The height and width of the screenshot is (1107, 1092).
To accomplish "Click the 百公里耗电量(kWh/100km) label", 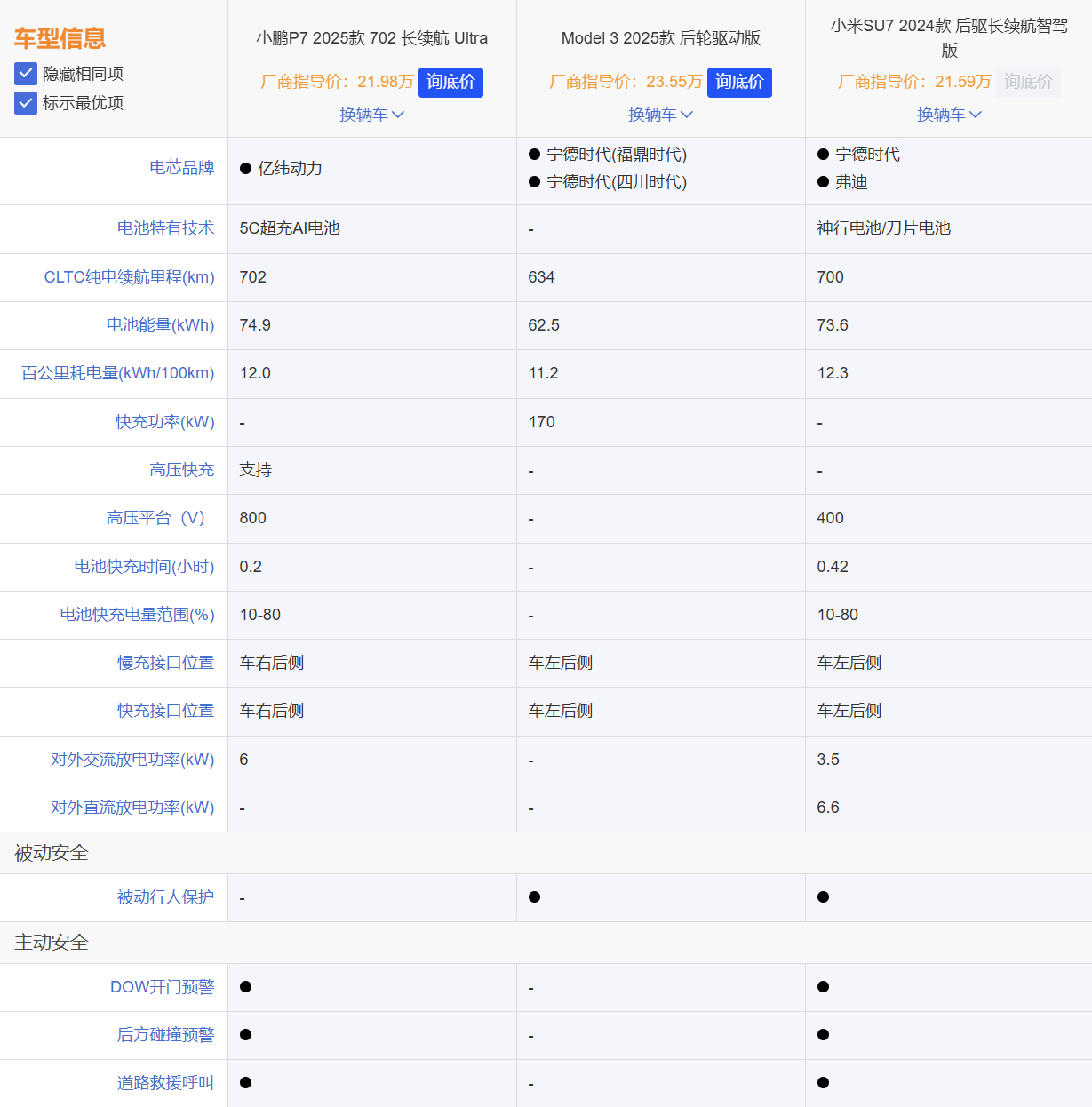I will click(x=118, y=373).
